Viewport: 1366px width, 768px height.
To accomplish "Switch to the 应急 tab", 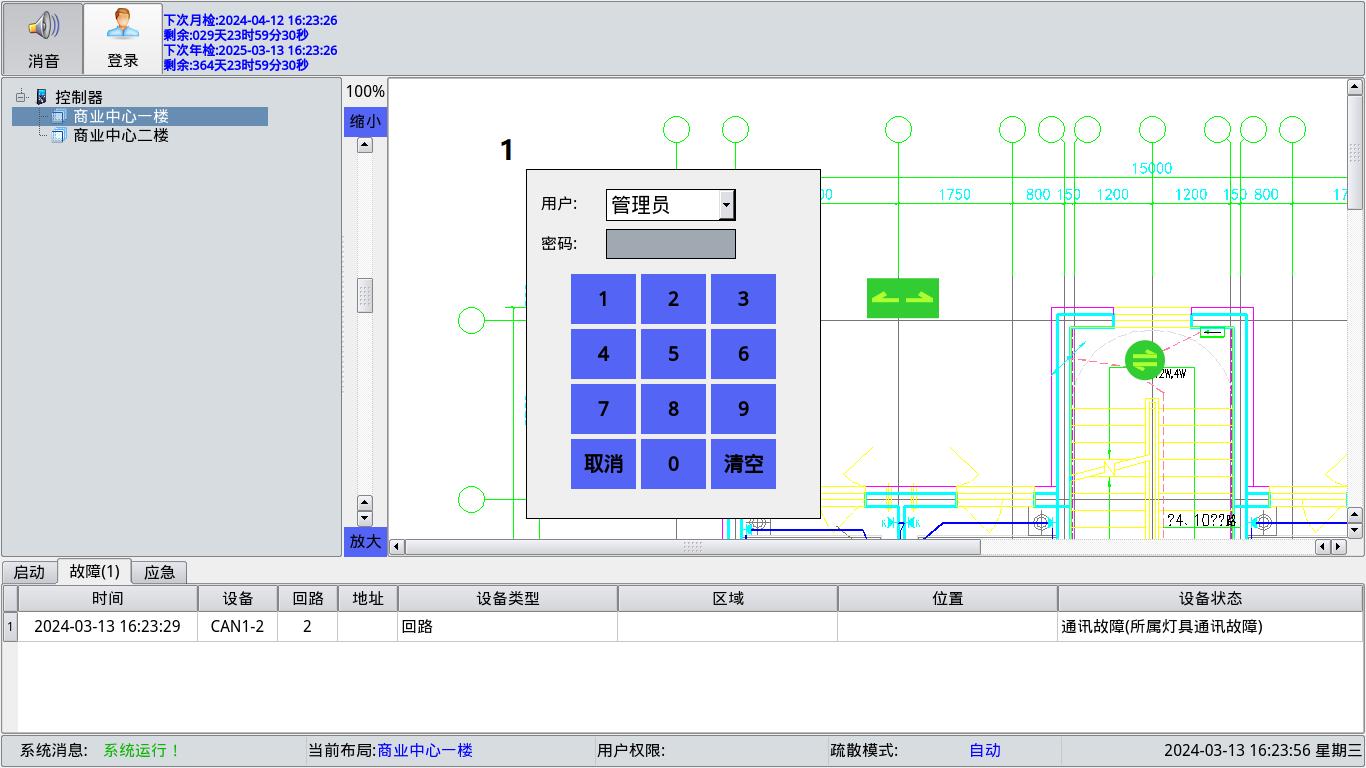I will point(159,572).
